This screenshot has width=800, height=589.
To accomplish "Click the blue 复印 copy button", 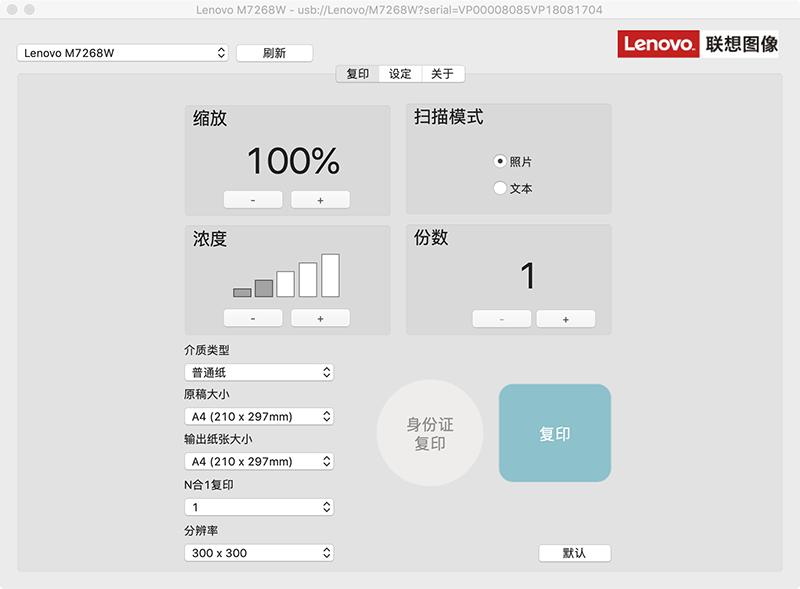I will 555,433.
